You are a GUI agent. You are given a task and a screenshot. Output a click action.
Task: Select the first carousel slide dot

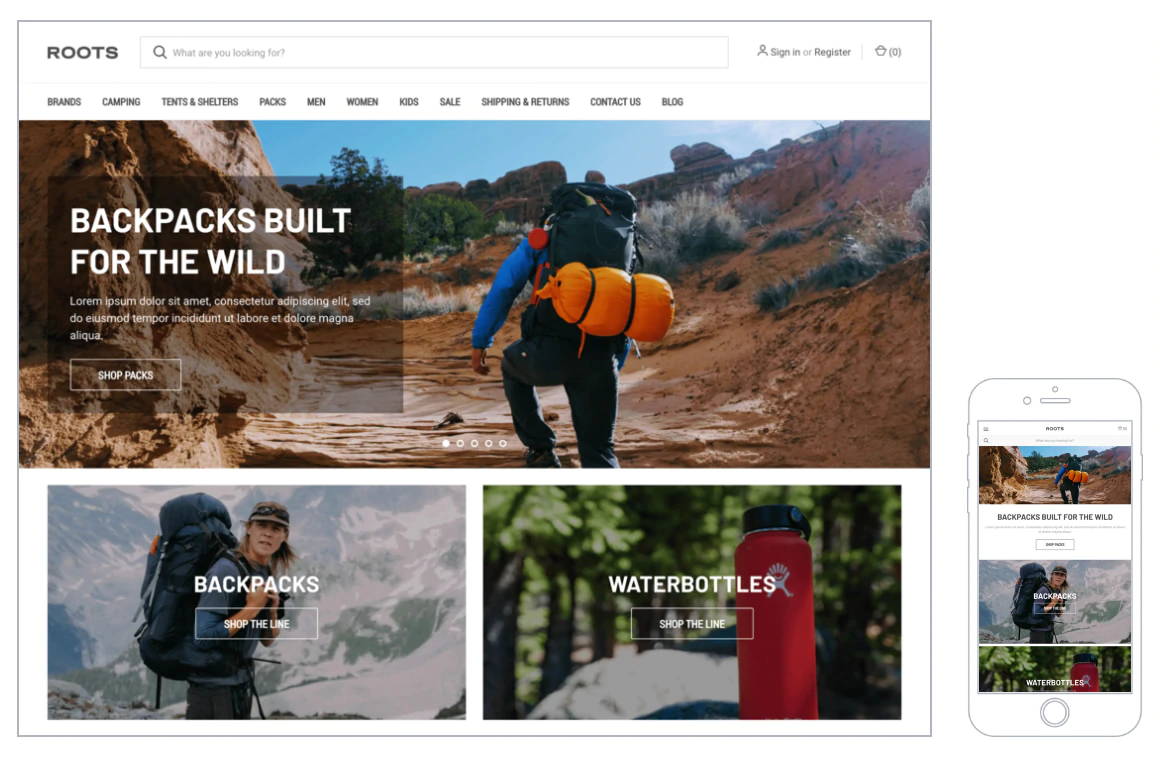(x=446, y=443)
